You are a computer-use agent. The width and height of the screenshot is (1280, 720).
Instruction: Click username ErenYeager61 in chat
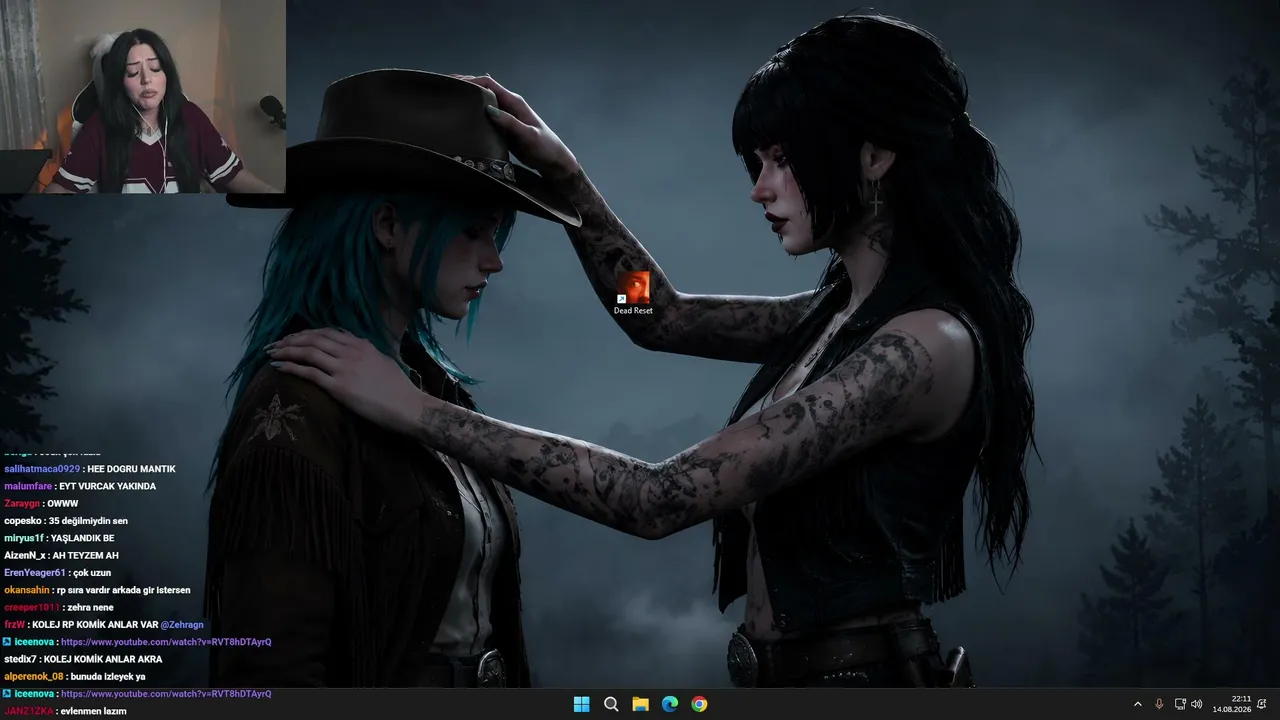(35, 573)
